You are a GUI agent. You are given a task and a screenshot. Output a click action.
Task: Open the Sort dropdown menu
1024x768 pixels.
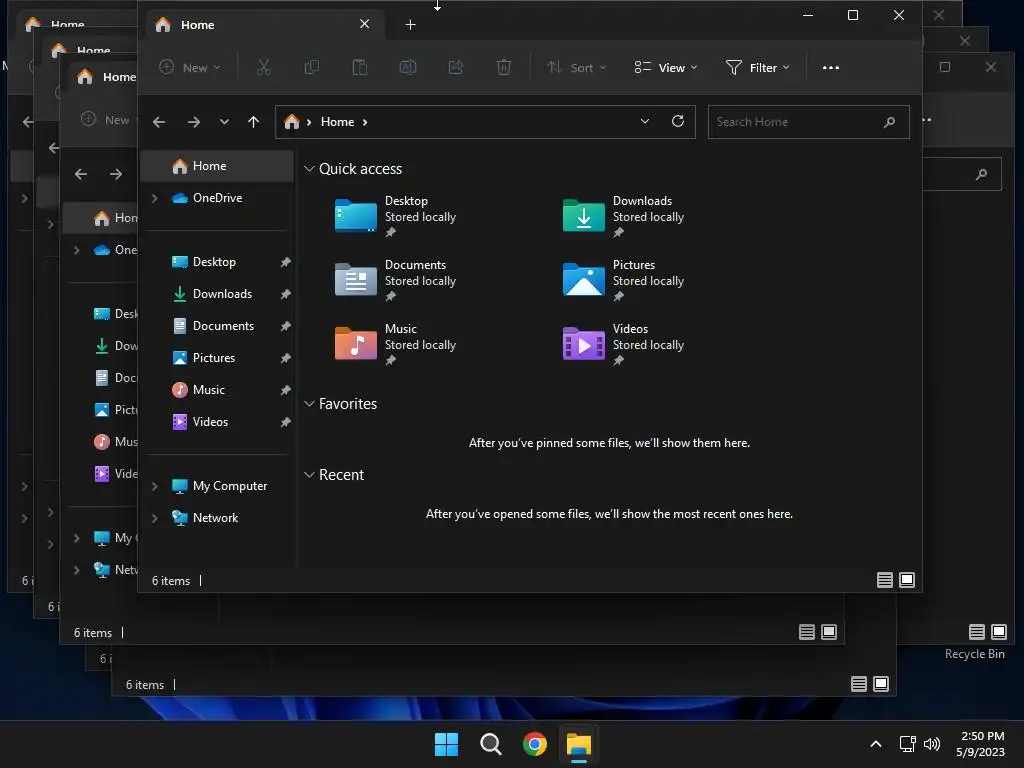pos(577,67)
